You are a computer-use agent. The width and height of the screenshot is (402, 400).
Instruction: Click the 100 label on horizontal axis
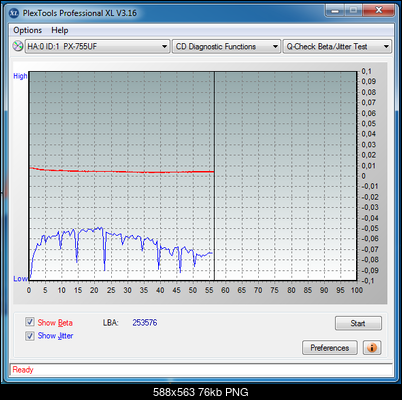pyautogui.click(x=357, y=290)
